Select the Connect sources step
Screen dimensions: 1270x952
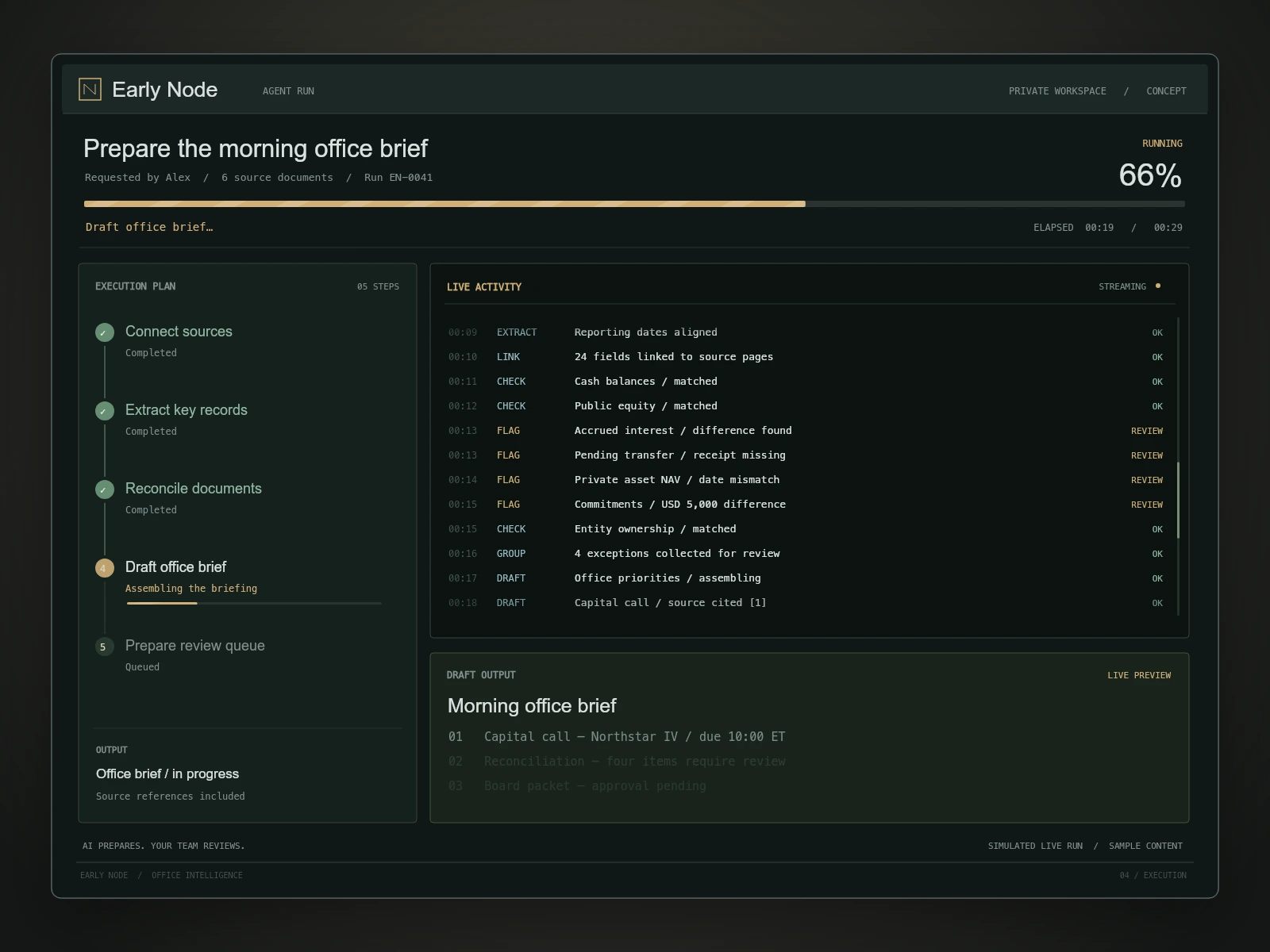coord(247,341)
